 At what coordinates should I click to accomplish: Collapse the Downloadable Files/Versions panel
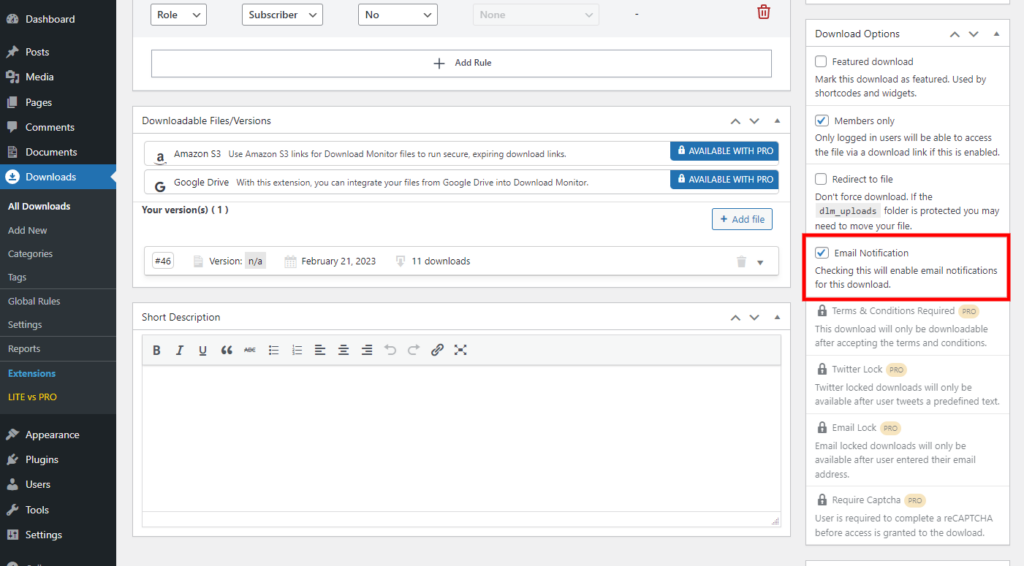tap(777, 121)
